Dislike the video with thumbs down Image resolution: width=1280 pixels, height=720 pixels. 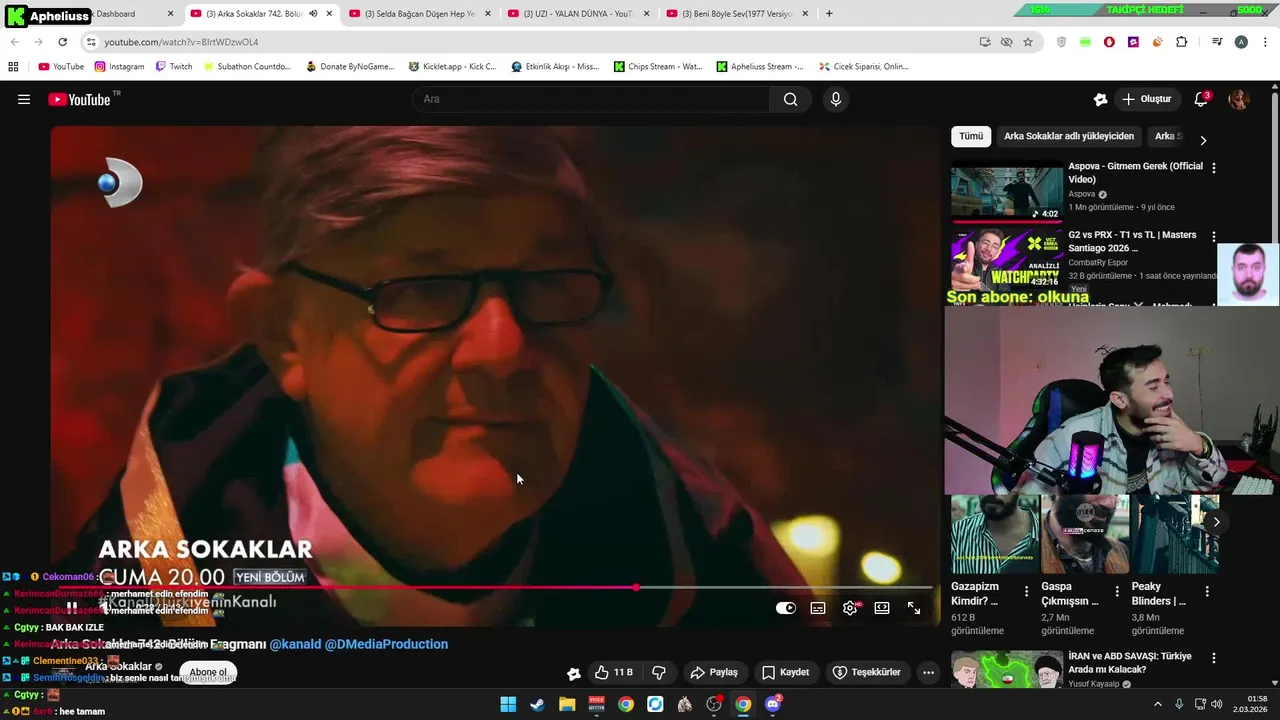pos(659,672)
